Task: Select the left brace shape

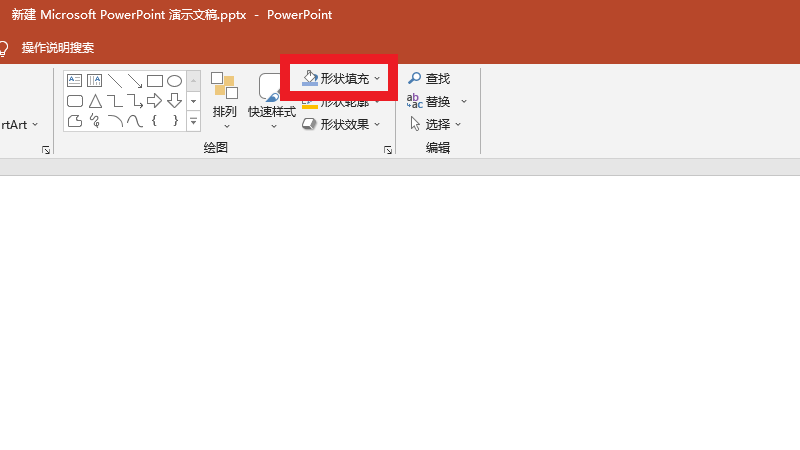Action: (154, 121)
